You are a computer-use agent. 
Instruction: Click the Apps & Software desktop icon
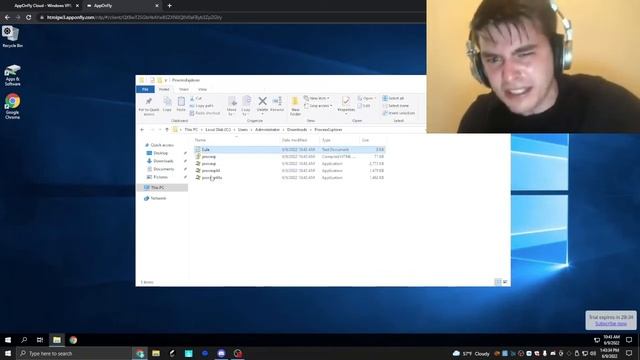coord(13,76)
